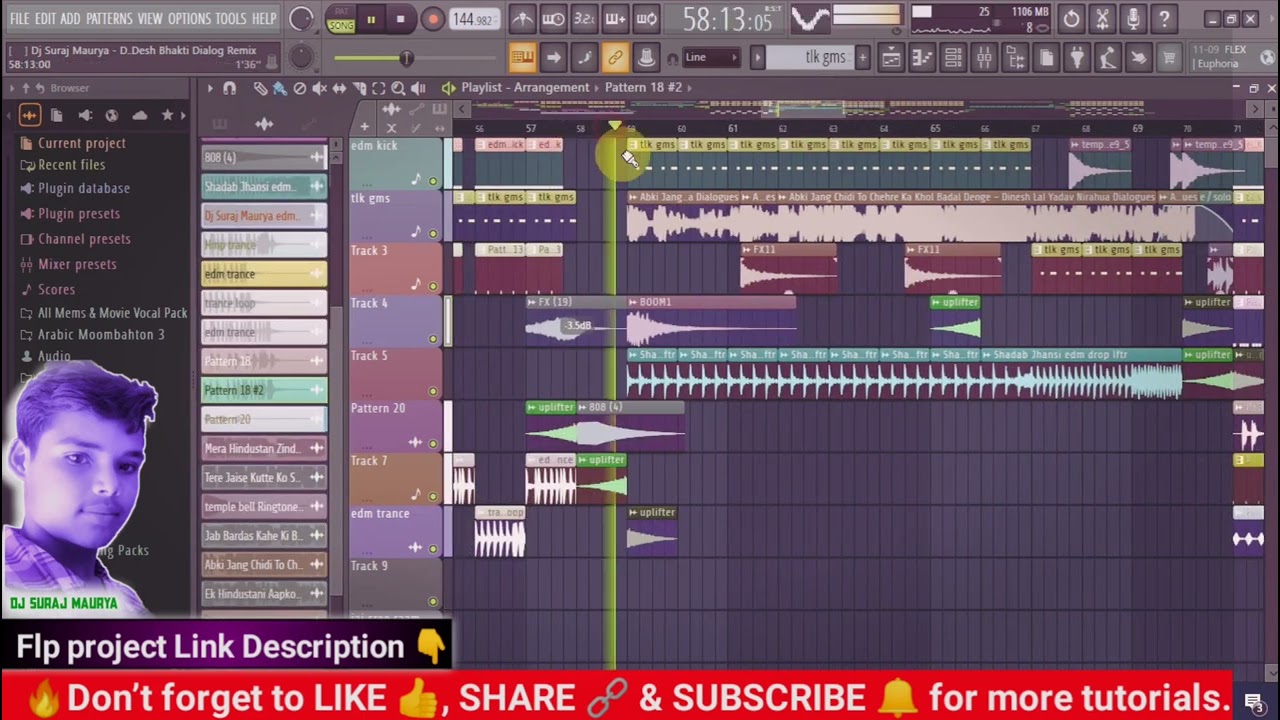This screenshot has height=720, width=1280.
Task: Adjust the master pitch knob
Action: [301, 58]
